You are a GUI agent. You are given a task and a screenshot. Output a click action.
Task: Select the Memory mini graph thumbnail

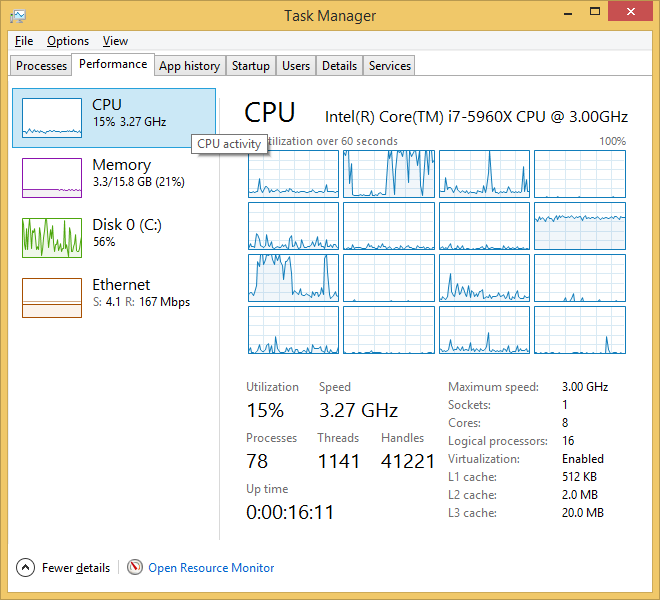click(52, 178)
